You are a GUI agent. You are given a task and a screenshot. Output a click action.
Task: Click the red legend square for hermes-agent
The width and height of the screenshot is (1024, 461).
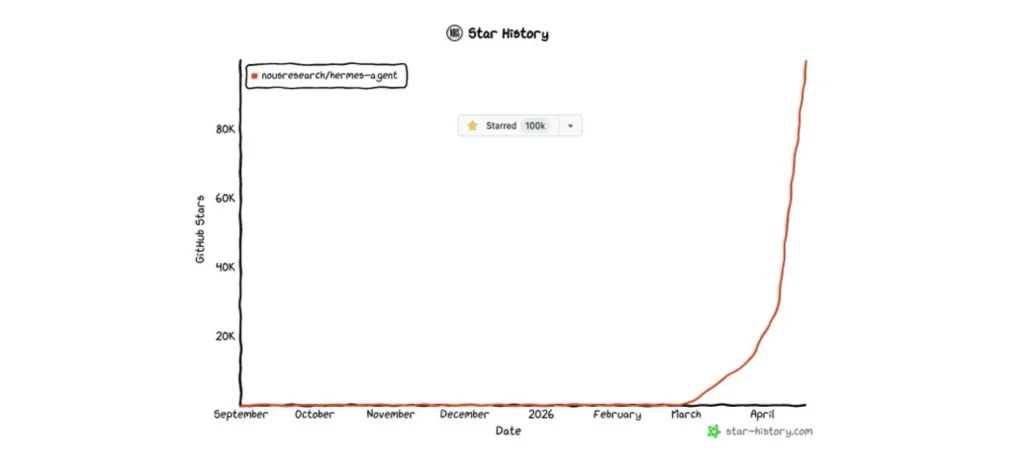(255, 76)
